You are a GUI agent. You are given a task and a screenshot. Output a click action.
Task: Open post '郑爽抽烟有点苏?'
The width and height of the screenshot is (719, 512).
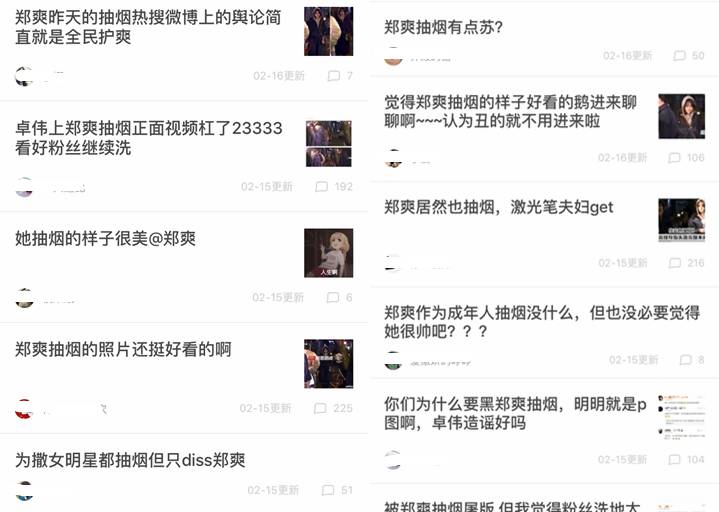tap(443, 28)
